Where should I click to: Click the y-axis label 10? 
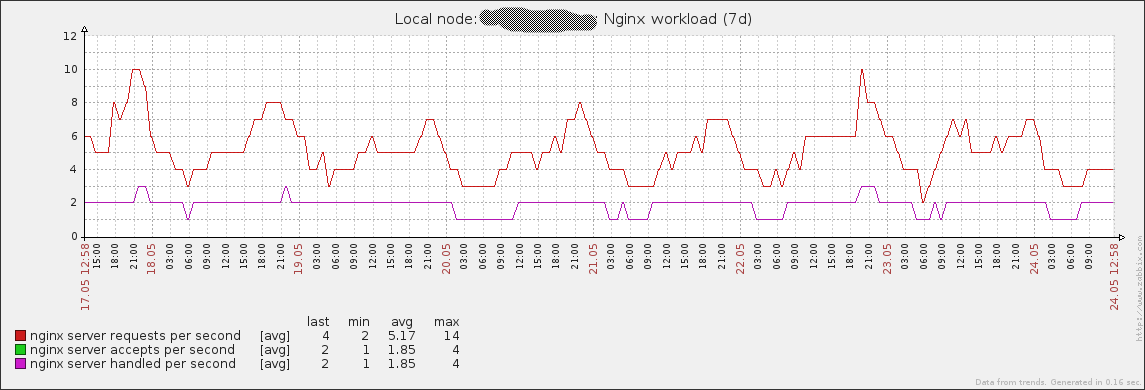click(70, 69)
